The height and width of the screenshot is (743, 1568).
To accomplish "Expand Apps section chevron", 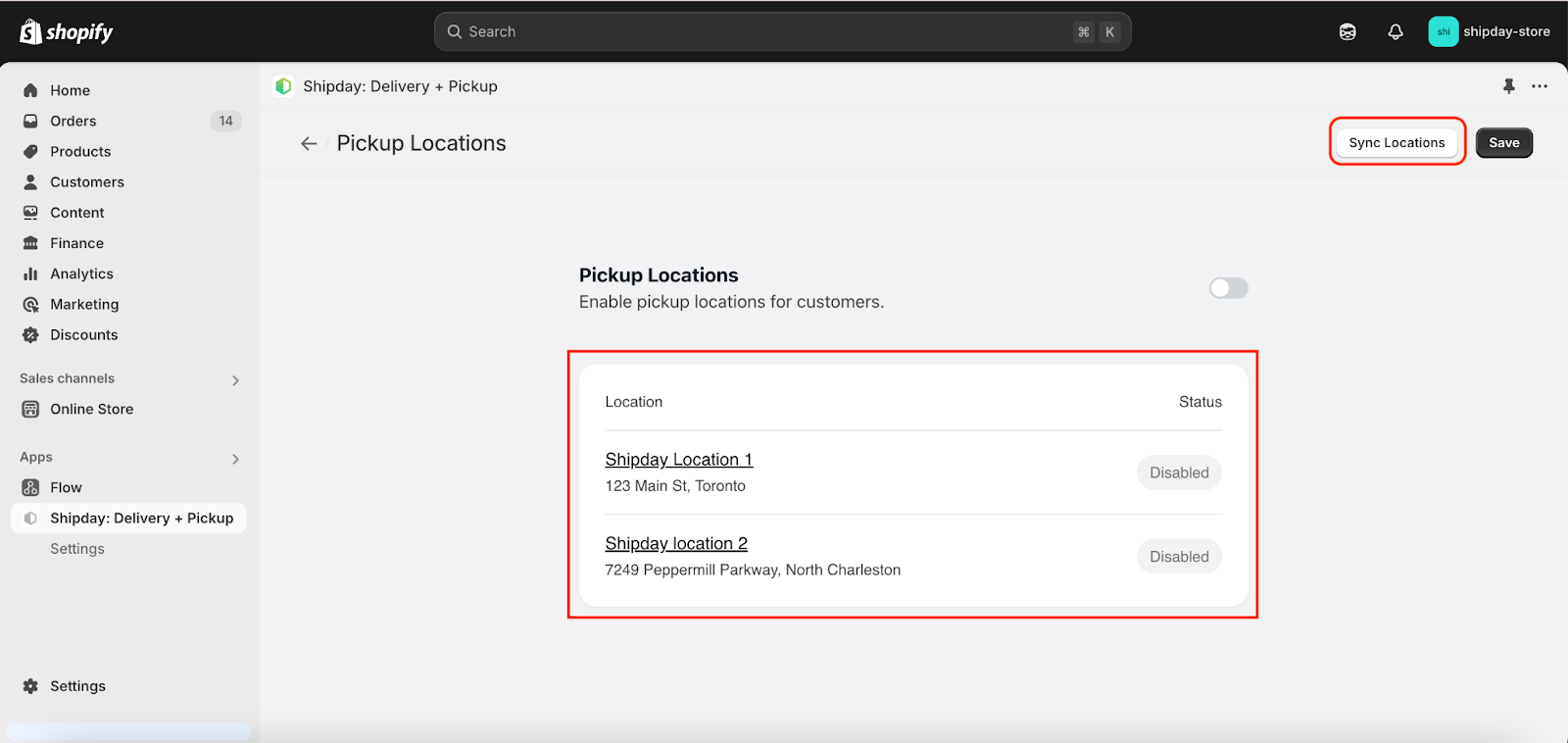I will coord(235,459).
